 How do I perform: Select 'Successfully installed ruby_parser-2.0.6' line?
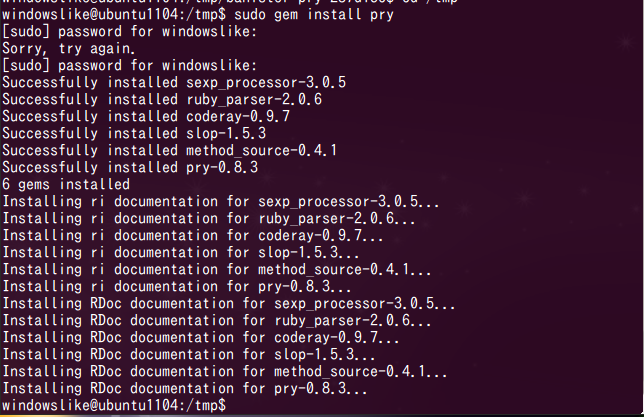[162, 99]
